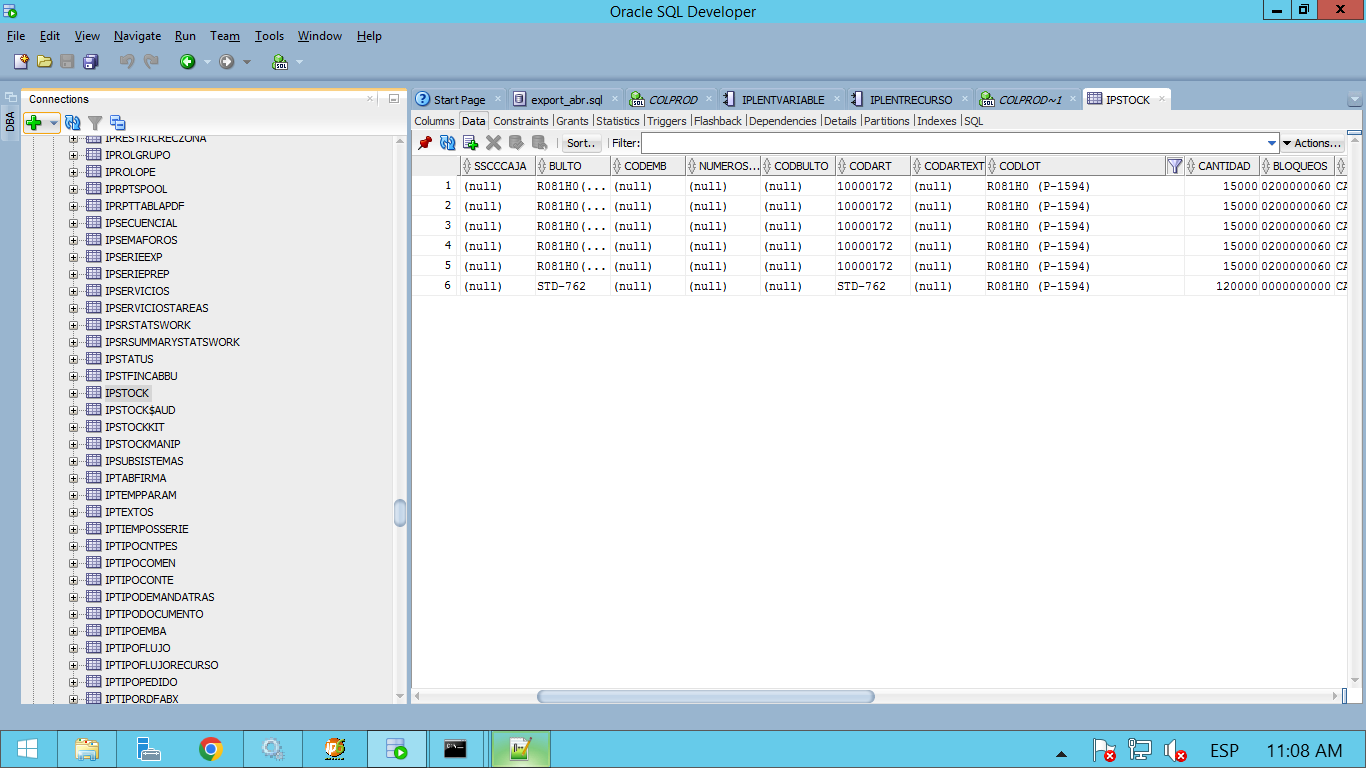Rollback changes in the data grid
Screen dimensions: 1366x768
pos(539,143)
